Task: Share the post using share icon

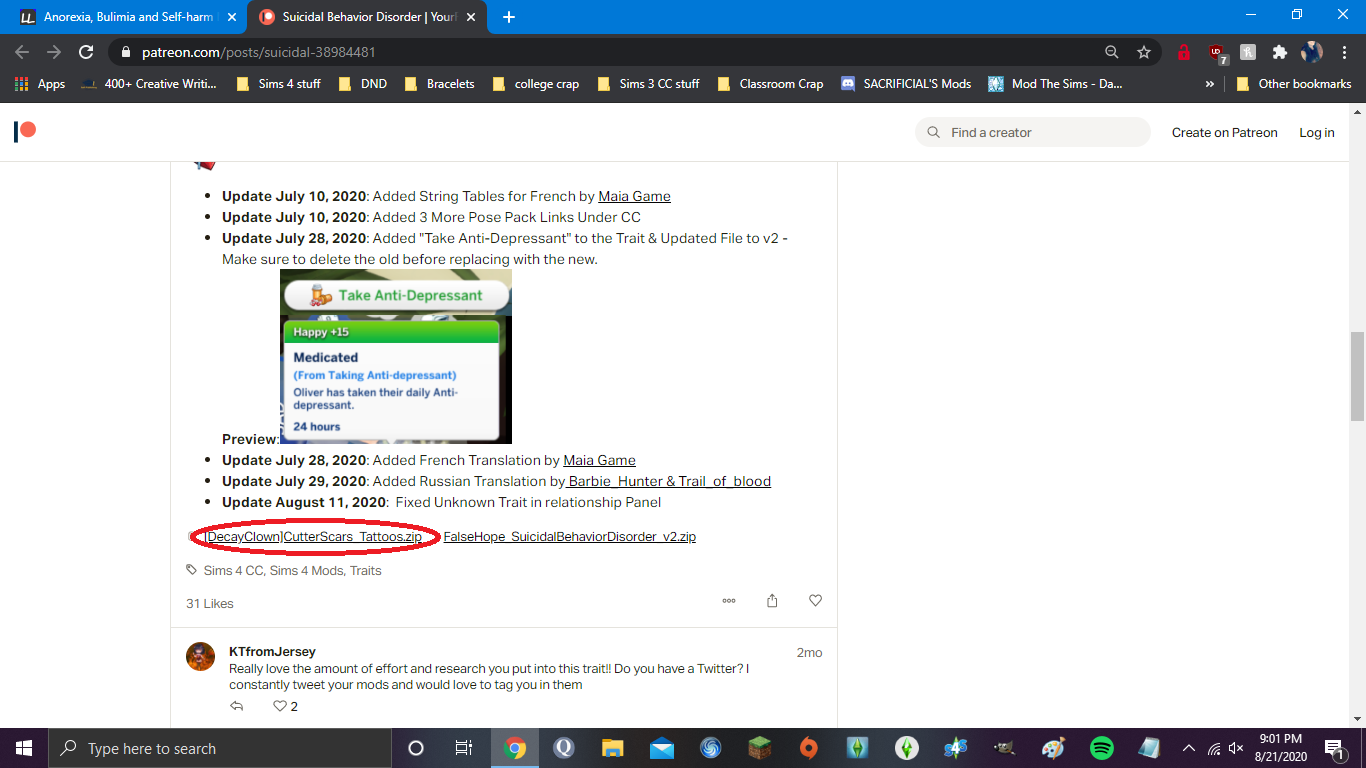Action: click(x=772, y=601)
